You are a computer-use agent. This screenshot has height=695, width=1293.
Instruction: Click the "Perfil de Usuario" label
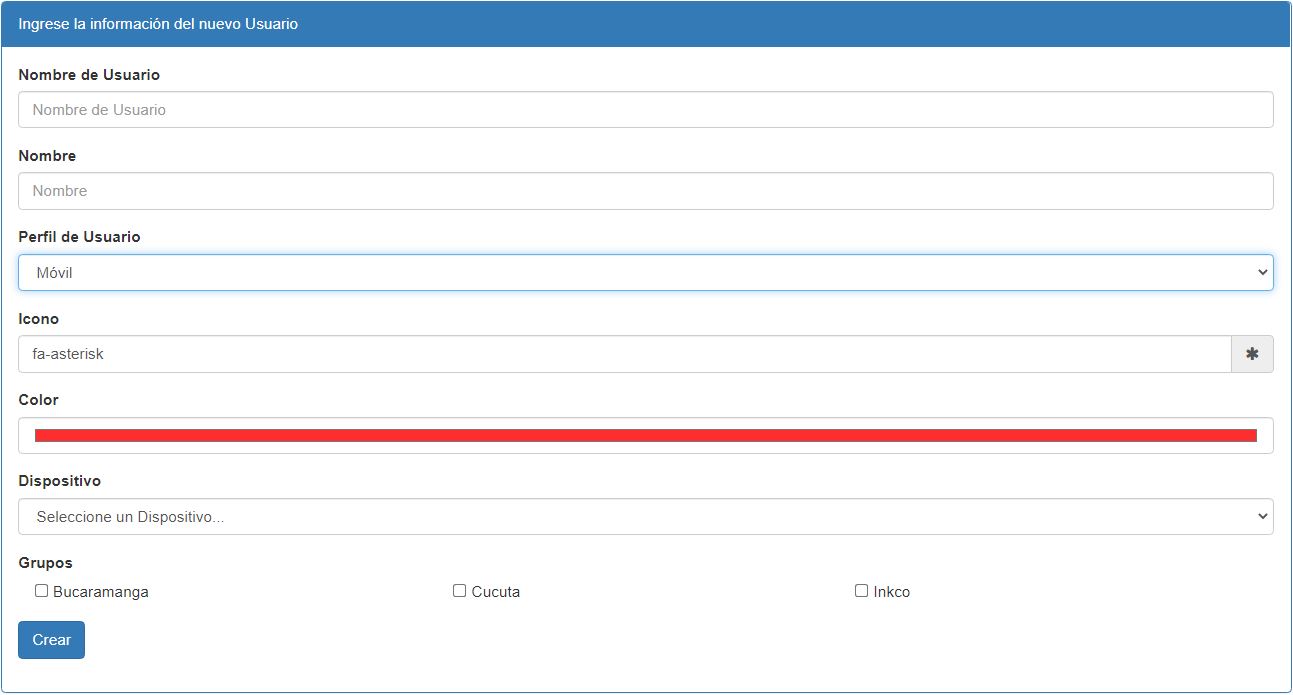coord(79,237)
